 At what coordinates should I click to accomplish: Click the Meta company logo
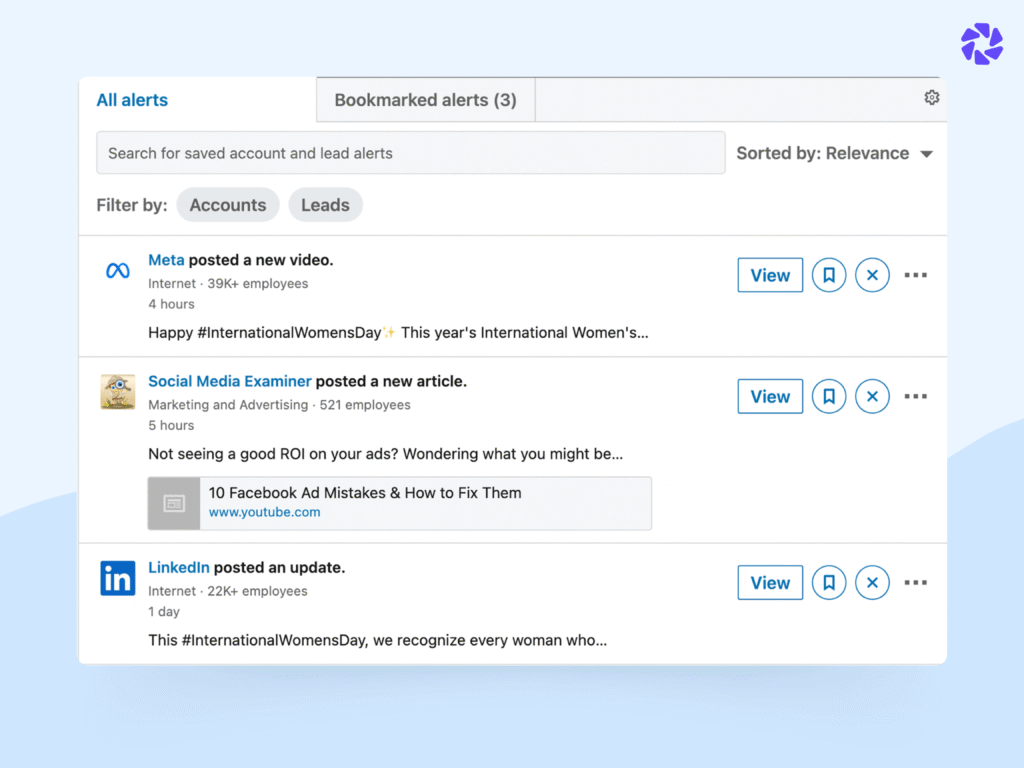tap(117, 271)
